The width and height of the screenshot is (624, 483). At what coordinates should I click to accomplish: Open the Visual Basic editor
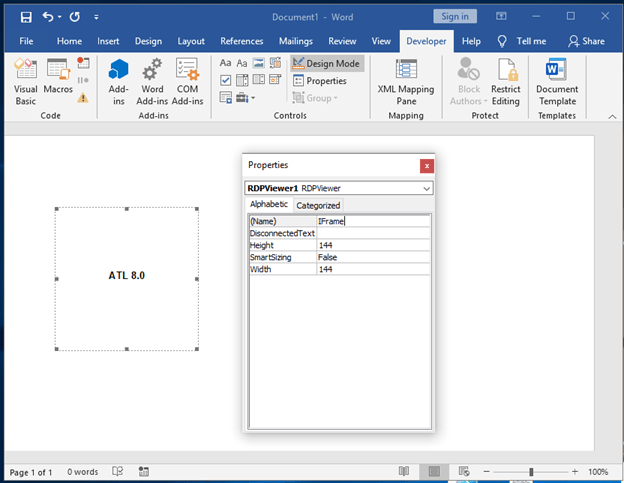coord(25,81)
